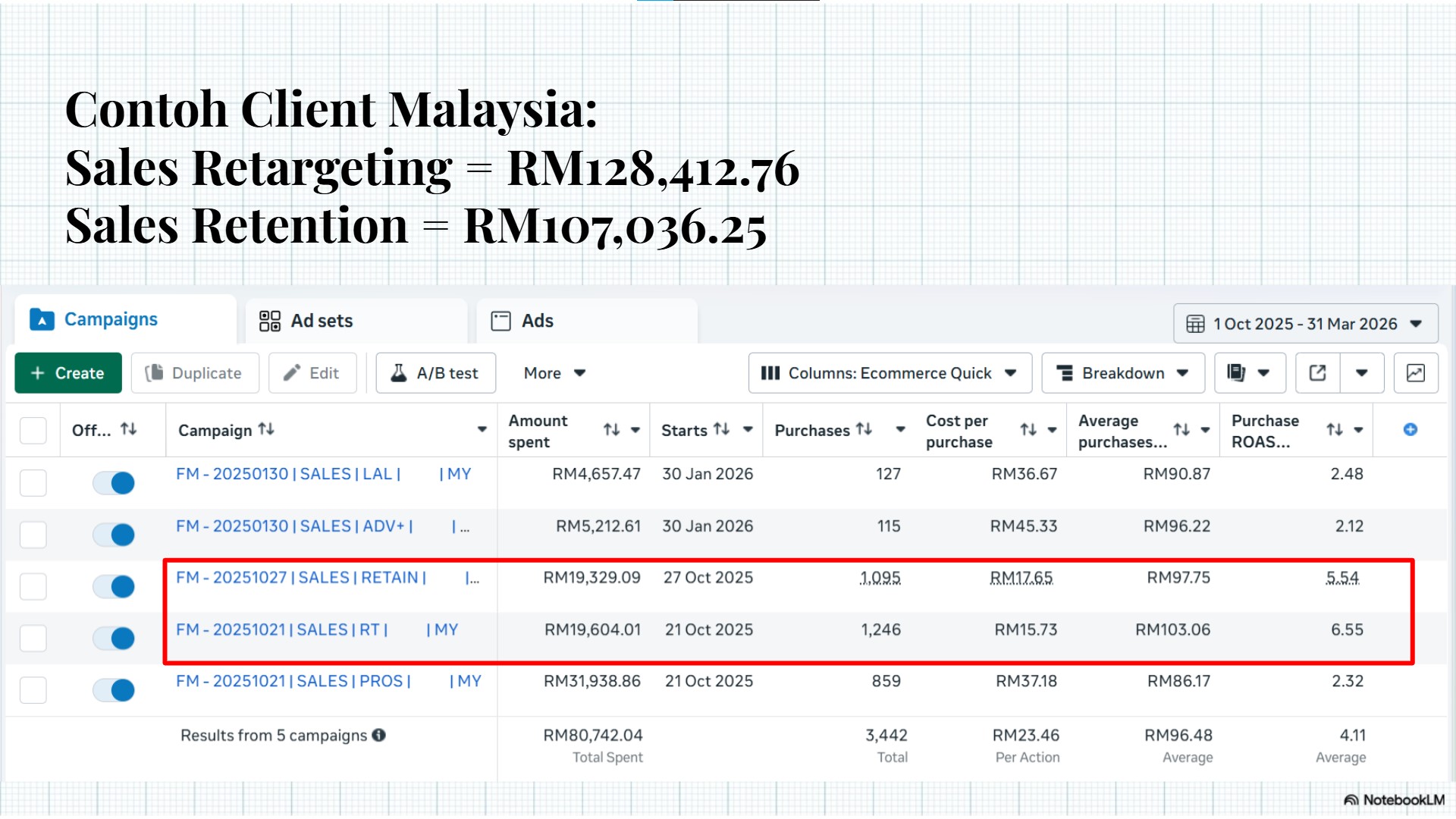Click the export share icon

pyautogui.click(x=1318, y=373)
